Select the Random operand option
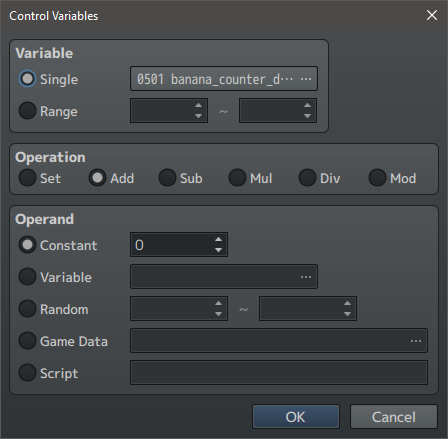 27,308
